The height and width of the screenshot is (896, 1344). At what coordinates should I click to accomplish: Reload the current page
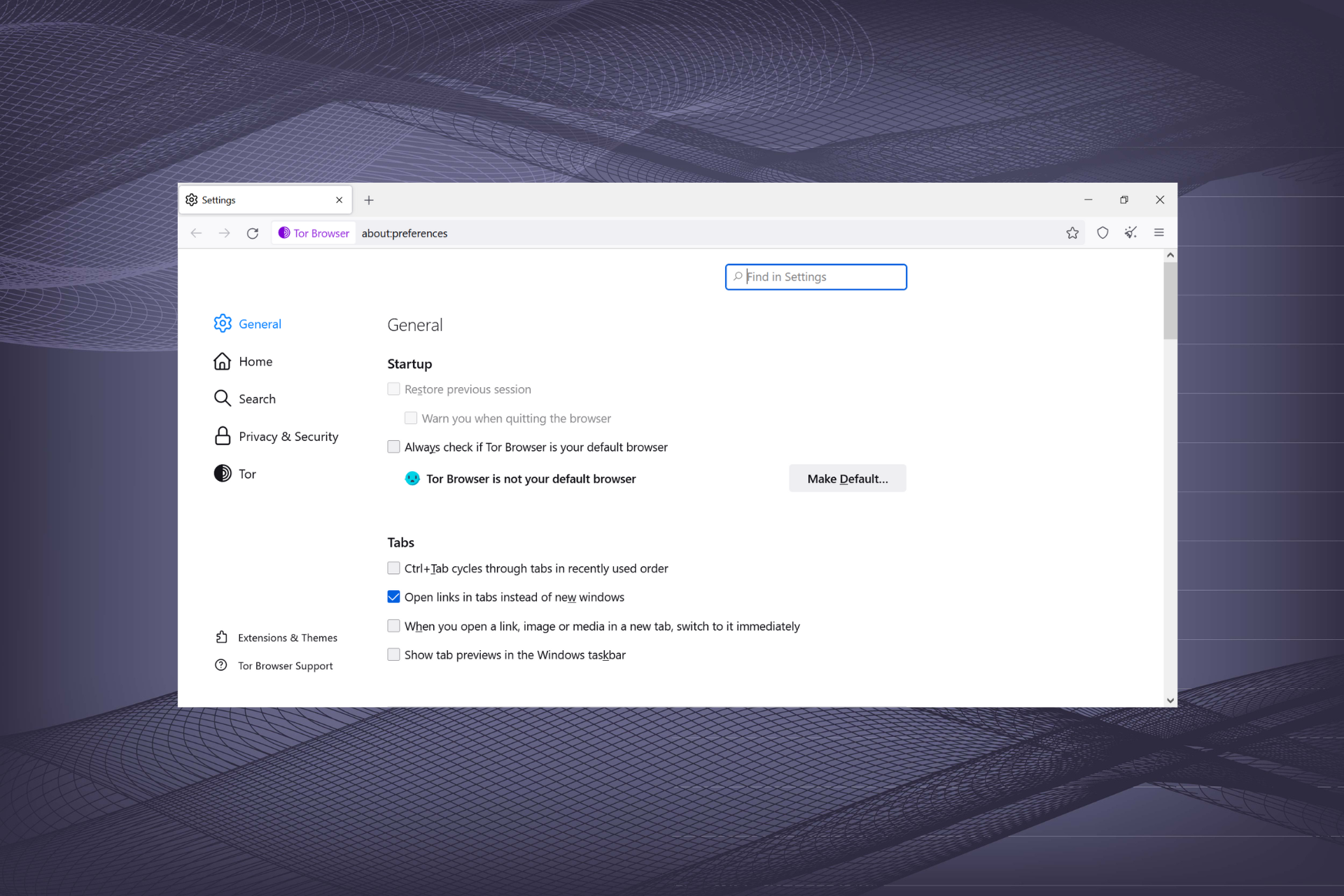(253, 233)
